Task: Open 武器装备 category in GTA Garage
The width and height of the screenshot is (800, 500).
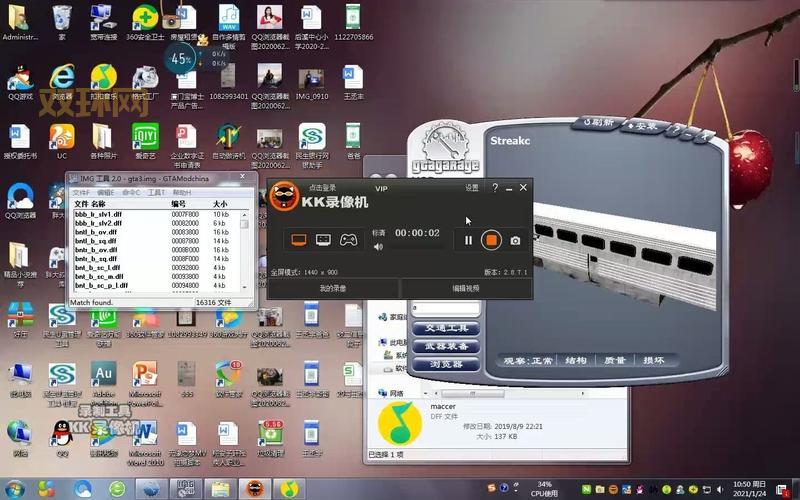Action: (x=446, y=346)
